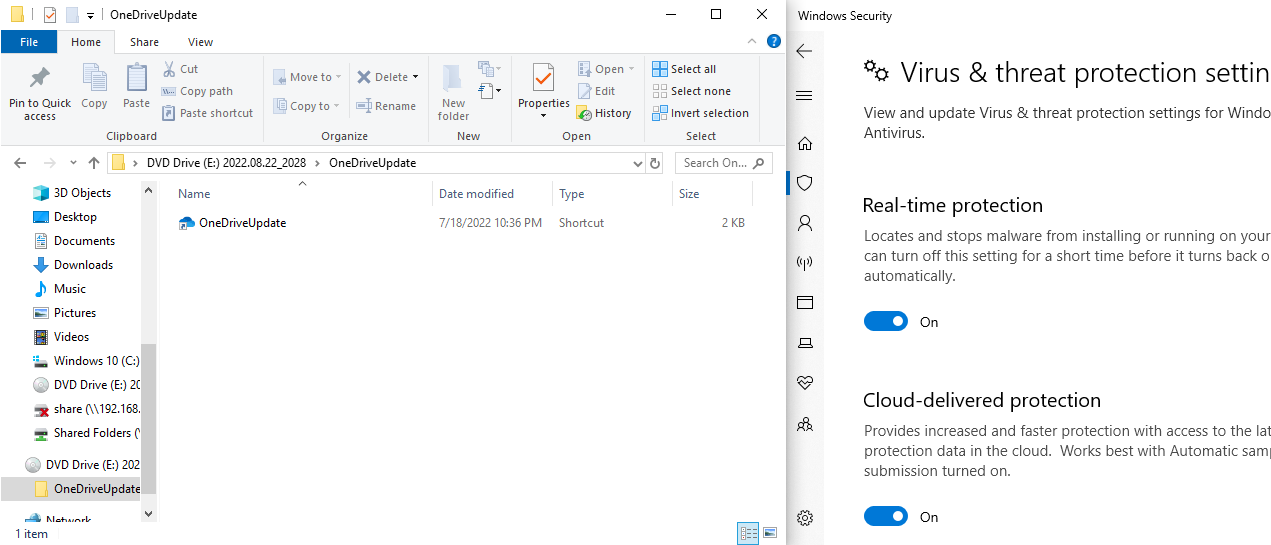Turn off Cloud-delivered protection toggle

click(x=886, y=517)
